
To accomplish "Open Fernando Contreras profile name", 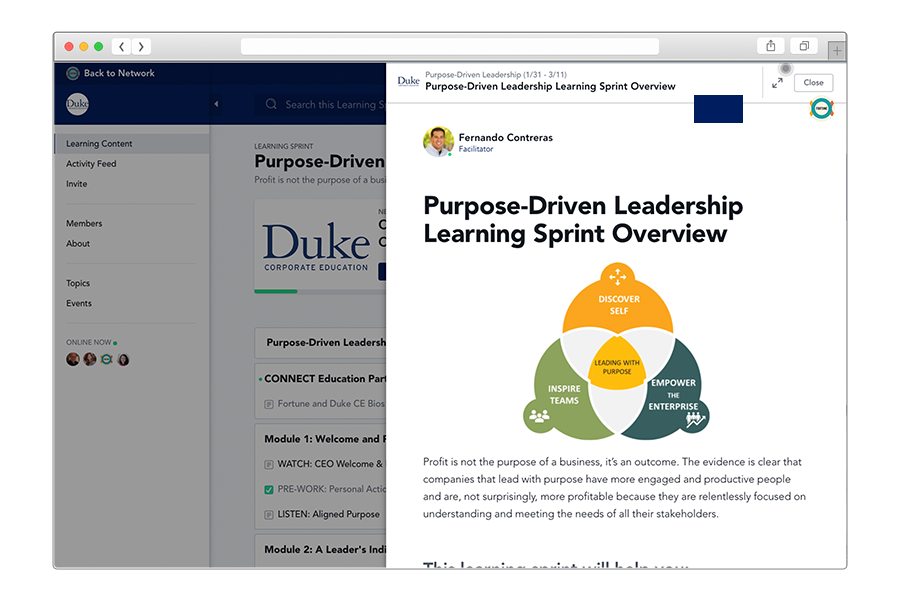I will (x=506, y=137).
